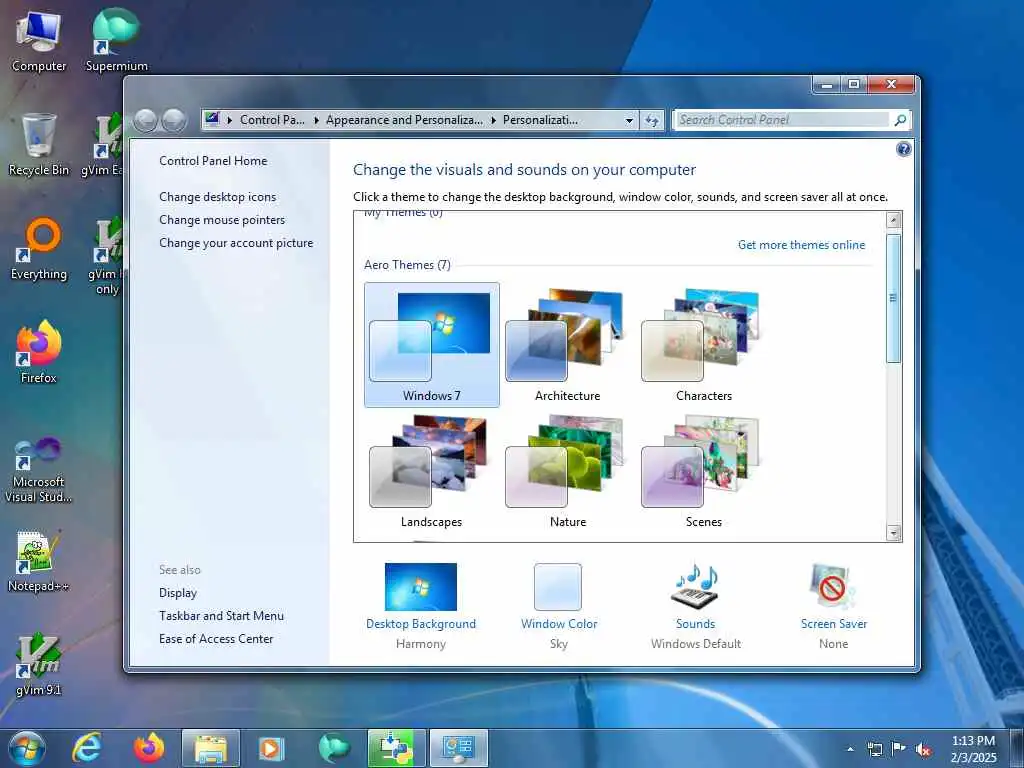1024x768 pixels.
Task: Open the Supermium desktop shortcut
Action: (116, 40)
